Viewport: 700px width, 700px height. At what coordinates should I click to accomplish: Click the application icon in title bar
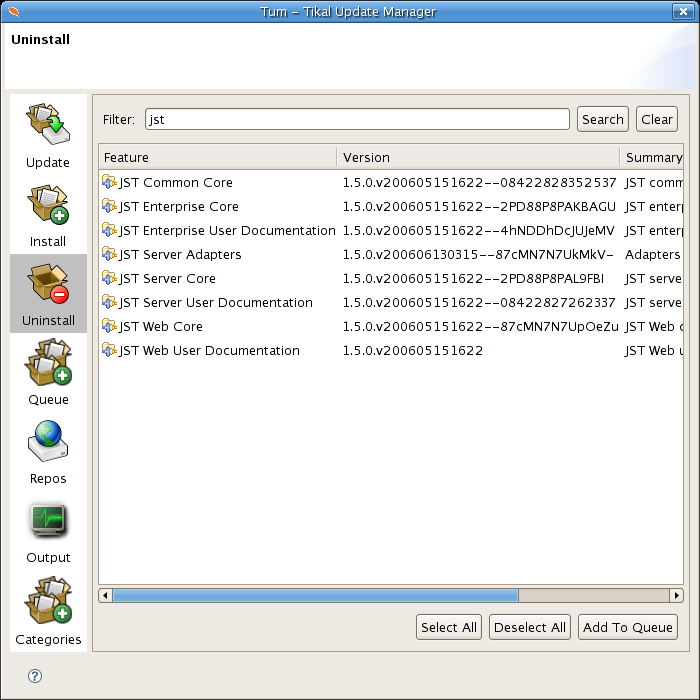tap(14, 11)
